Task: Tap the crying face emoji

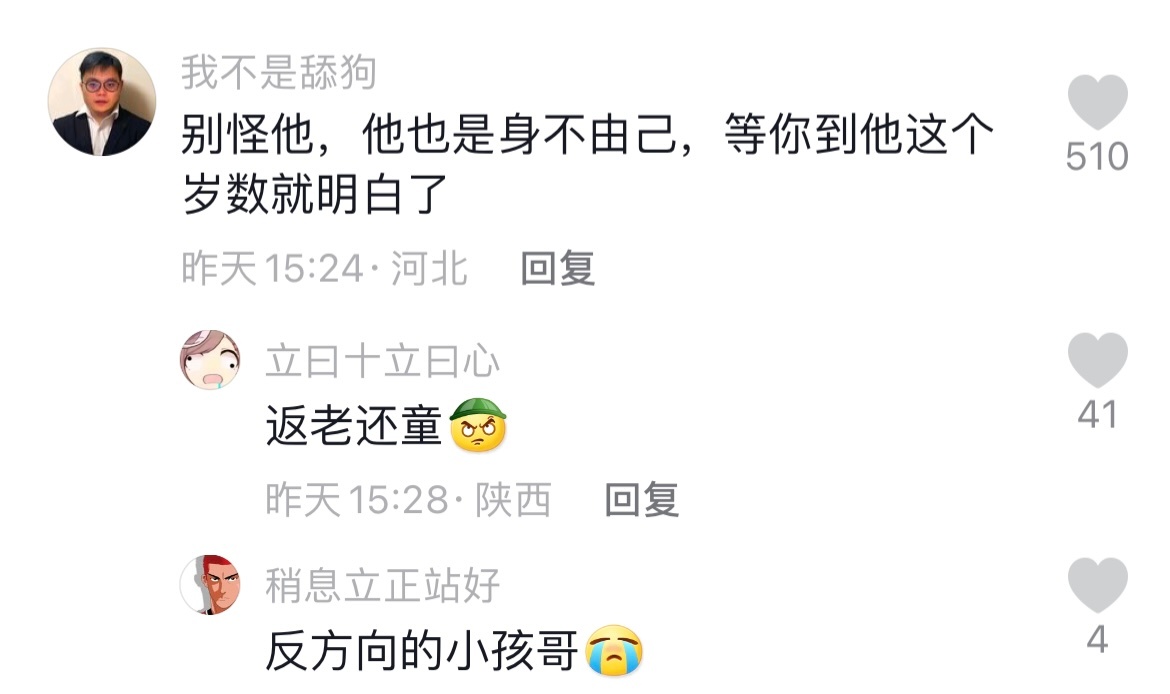Action: point(614,650)
